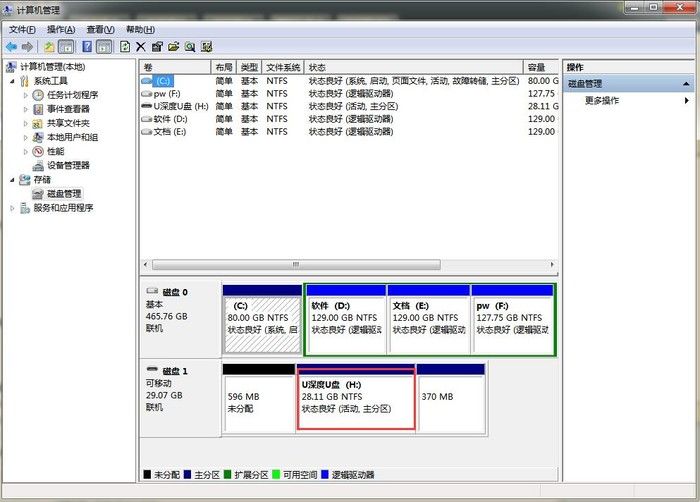Click the black X delete toolbar icon
This screenshot has height=502, width=700.
(140, 46)
